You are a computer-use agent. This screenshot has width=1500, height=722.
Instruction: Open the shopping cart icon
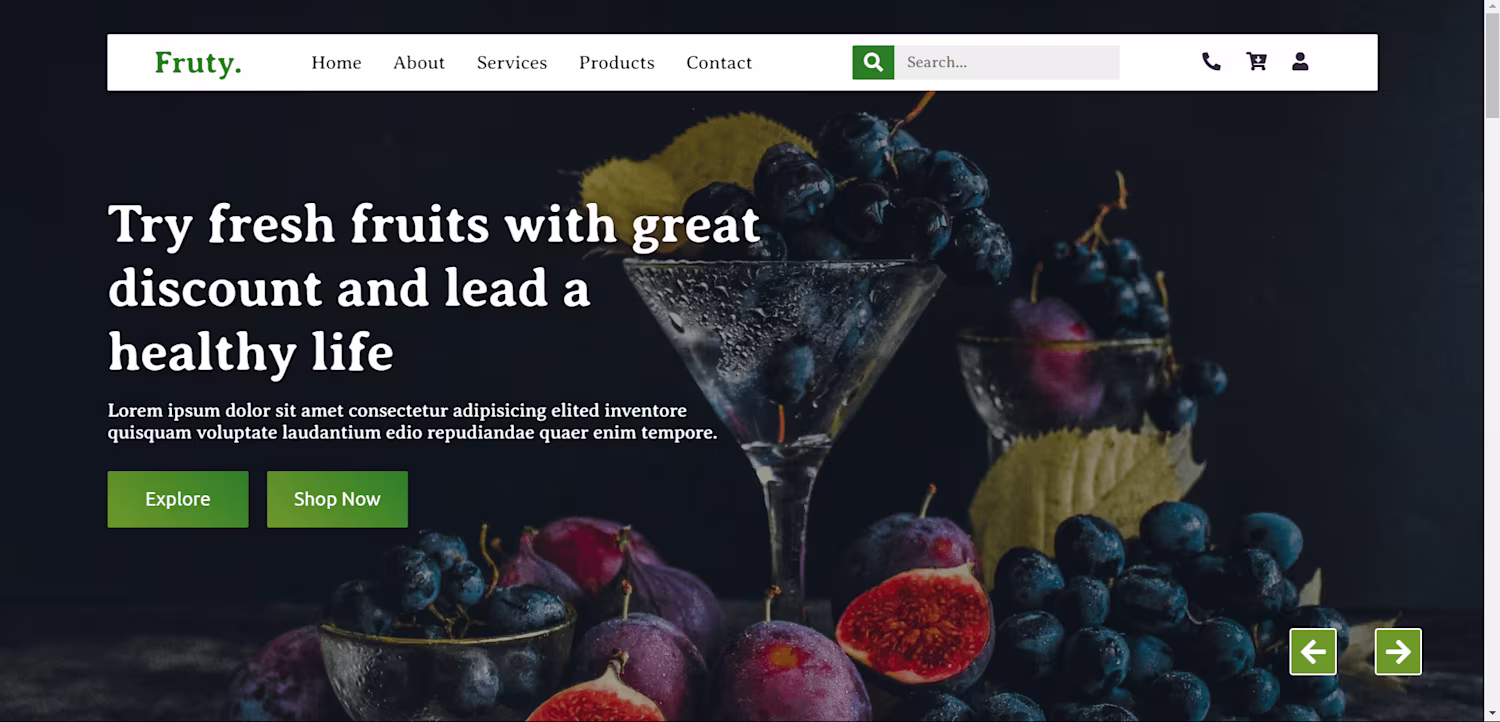pos(1257,62)
